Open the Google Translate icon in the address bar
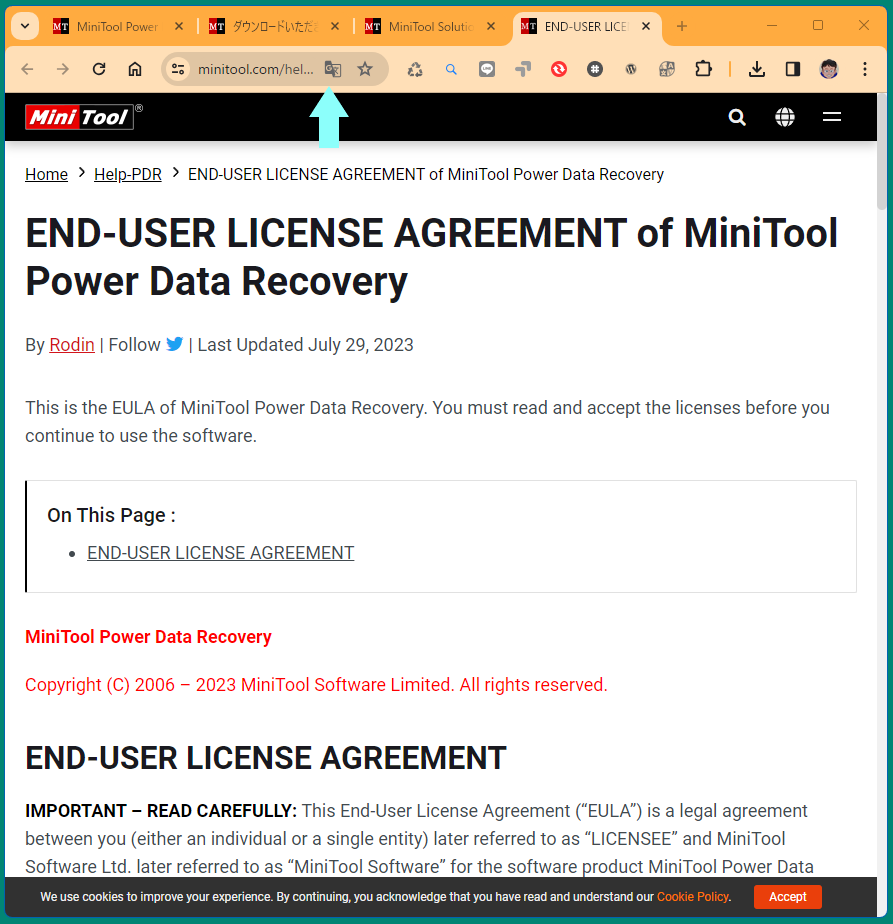893x924 pixels. click(x=333, y=69)
